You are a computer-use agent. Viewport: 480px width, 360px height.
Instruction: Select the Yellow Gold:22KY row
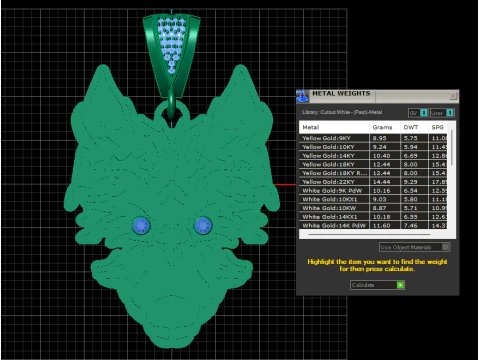(x=373, y=182)
